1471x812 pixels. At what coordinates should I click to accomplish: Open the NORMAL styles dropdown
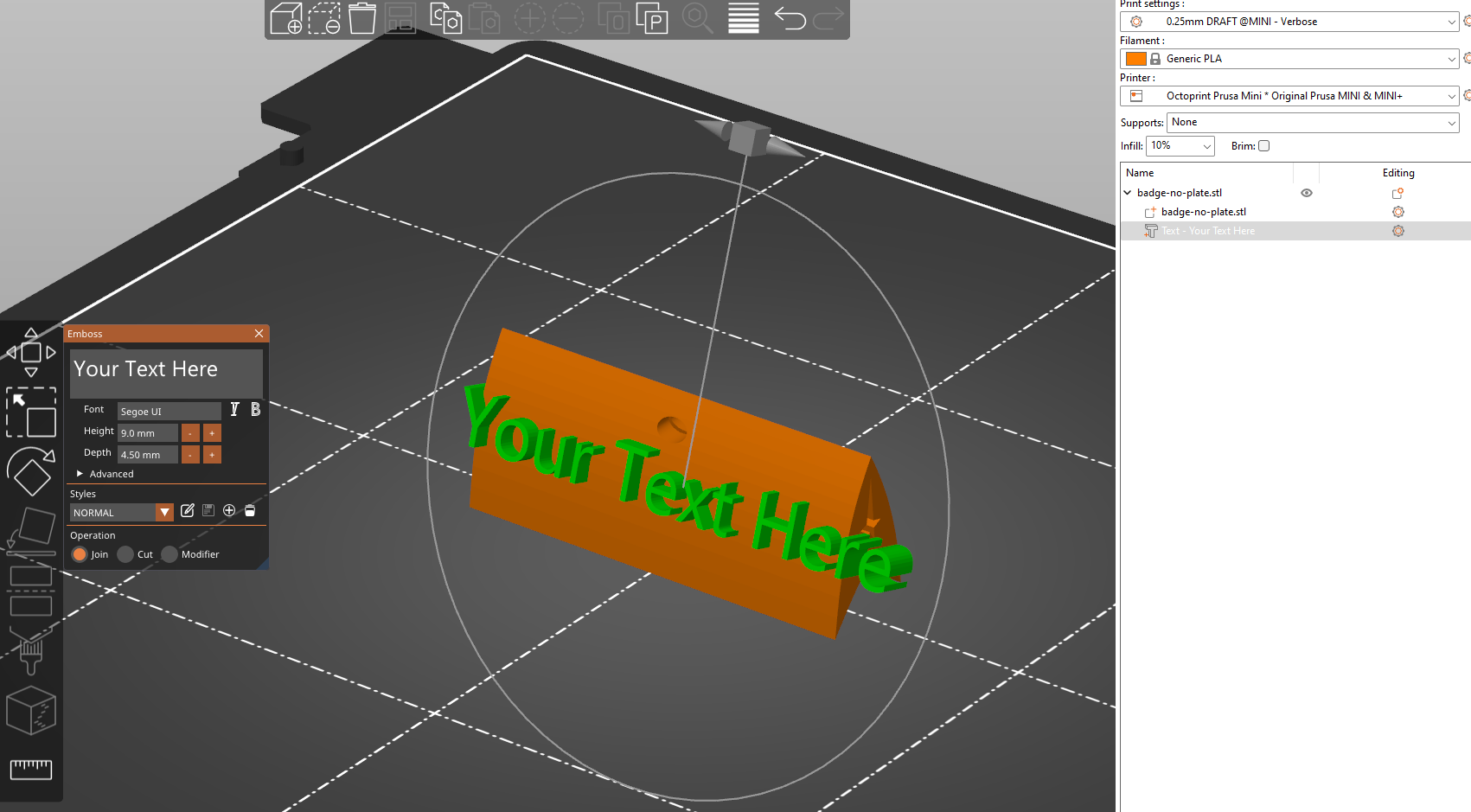[122, 513]
